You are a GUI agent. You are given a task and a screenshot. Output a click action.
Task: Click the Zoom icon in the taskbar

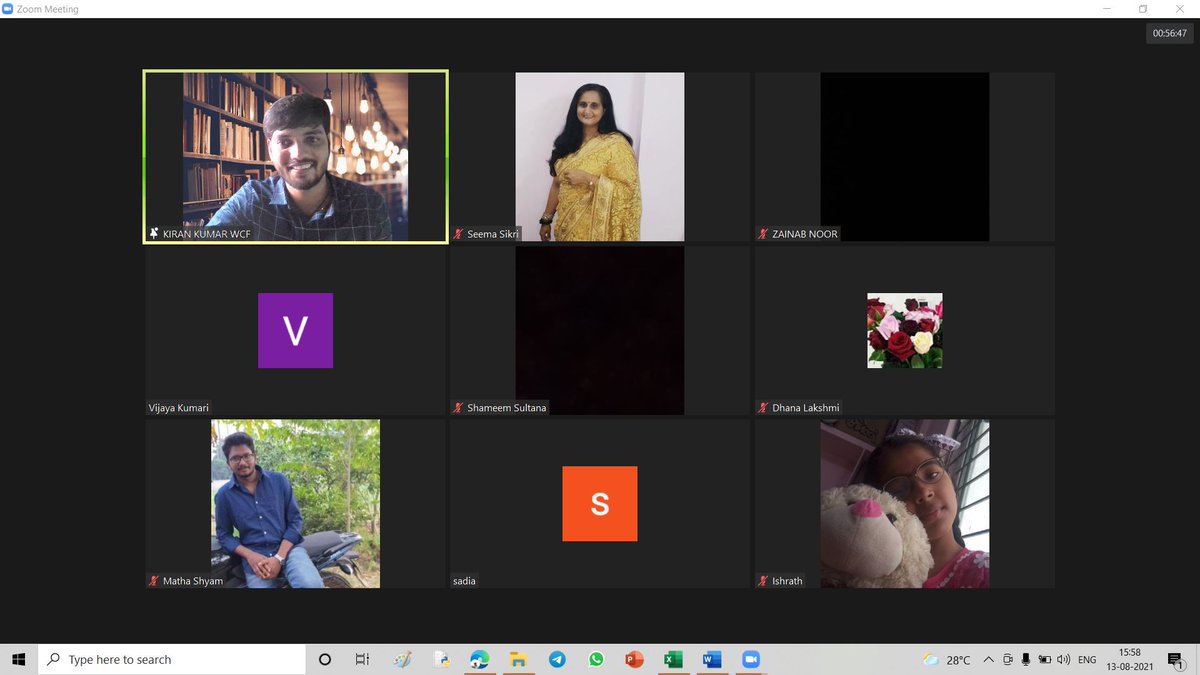pos(750,659)
